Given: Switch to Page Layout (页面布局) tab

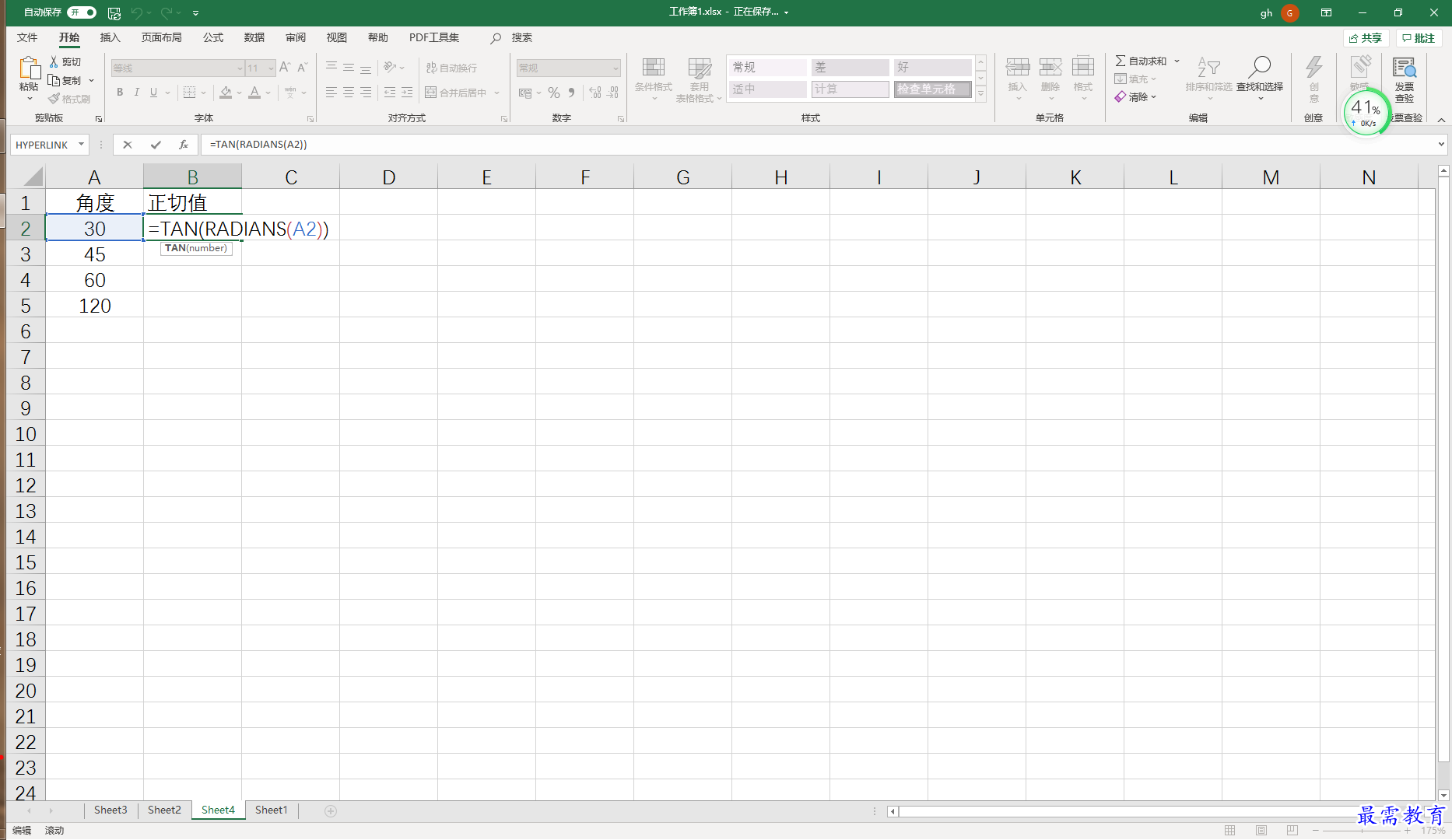Looking at the screenshot, I should pyautogui.click(x=162, y=37).
